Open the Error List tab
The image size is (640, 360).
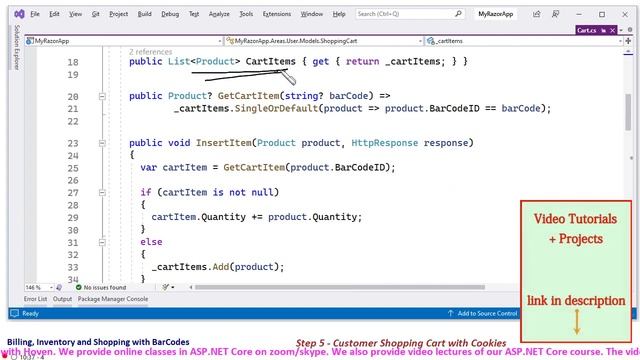36,299
